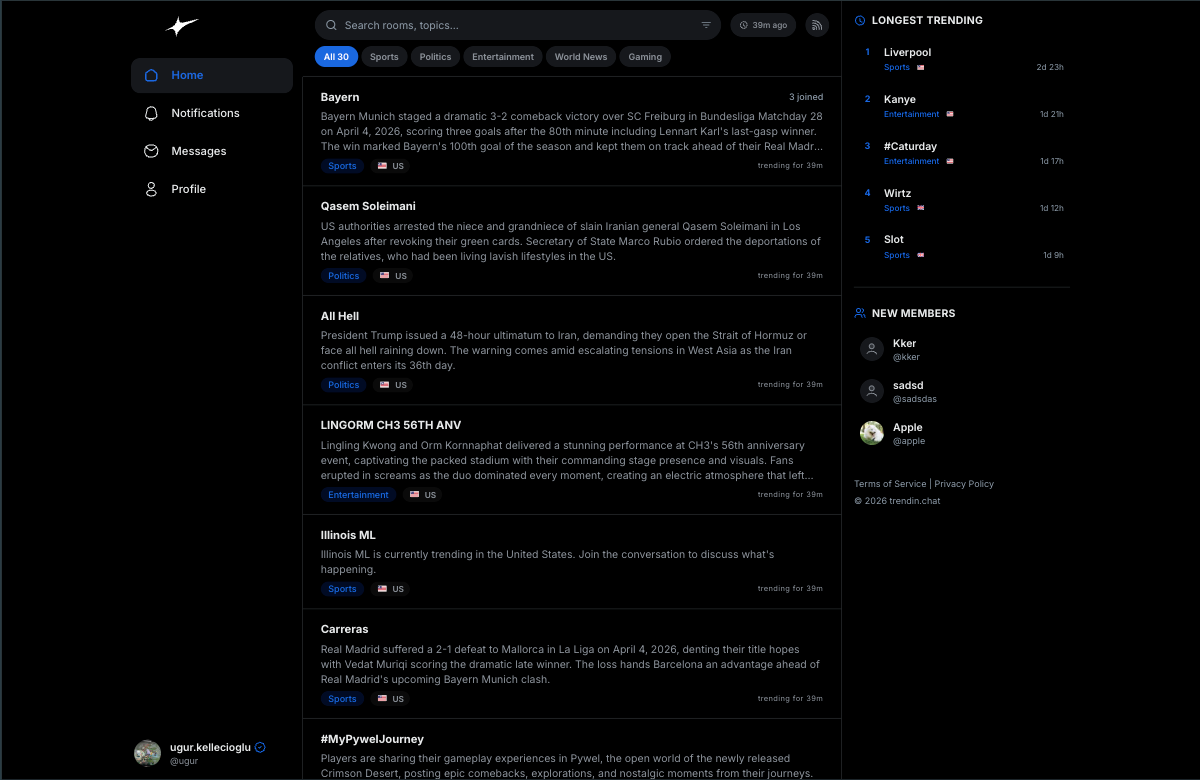
Task: Open the Bayern room title
Action: [340, 97]
